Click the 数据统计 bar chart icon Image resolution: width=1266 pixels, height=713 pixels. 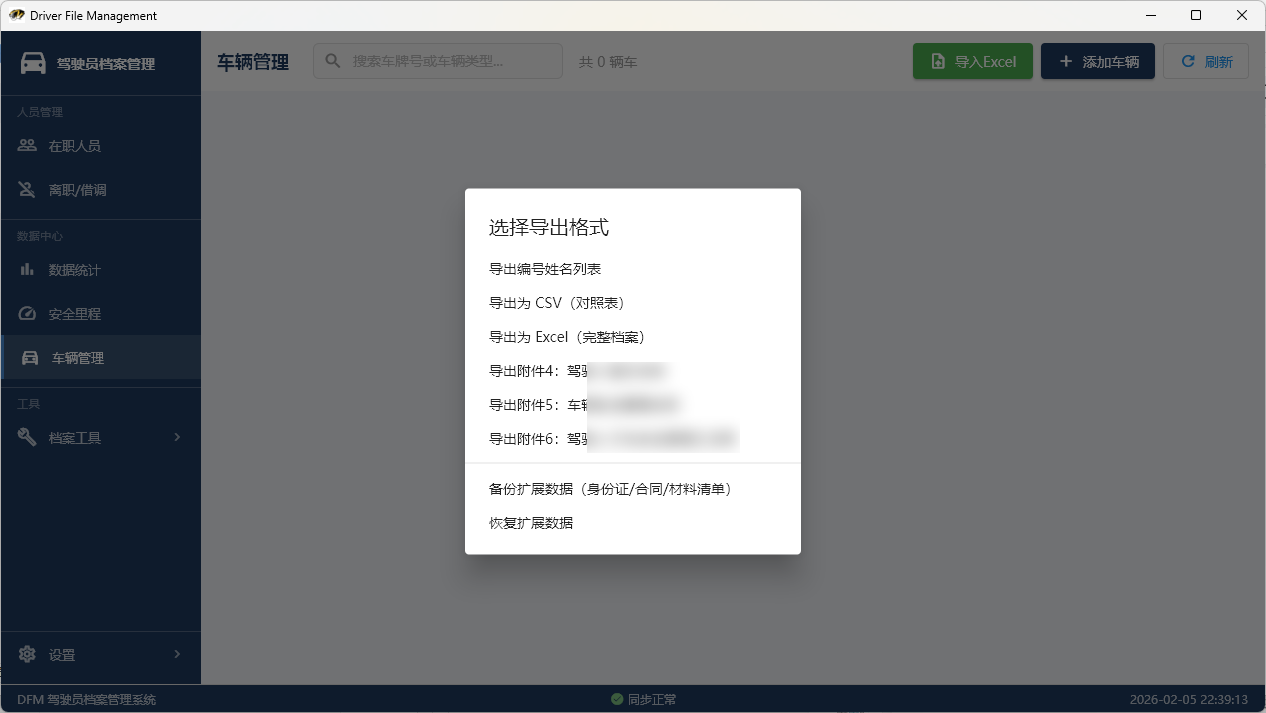coord(27,270)
